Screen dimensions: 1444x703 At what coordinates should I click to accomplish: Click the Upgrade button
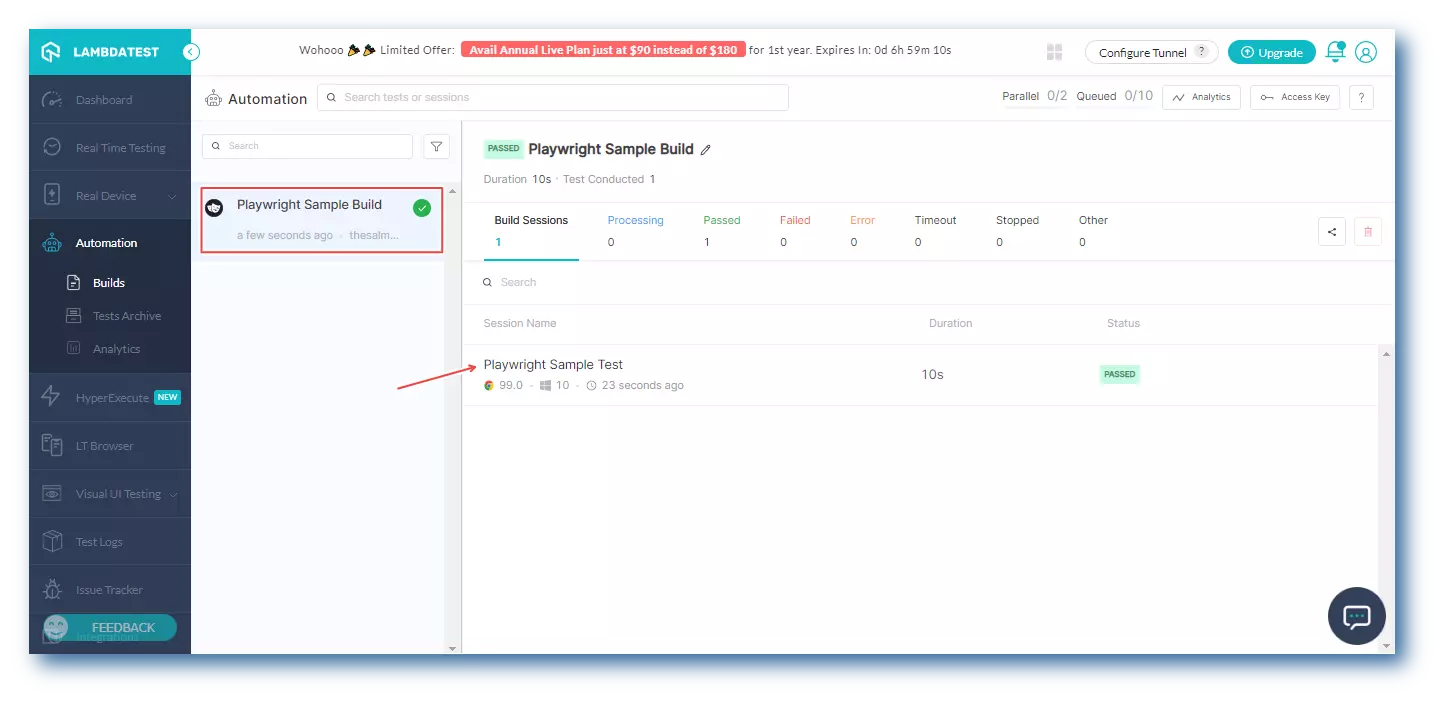(1271, 53)
